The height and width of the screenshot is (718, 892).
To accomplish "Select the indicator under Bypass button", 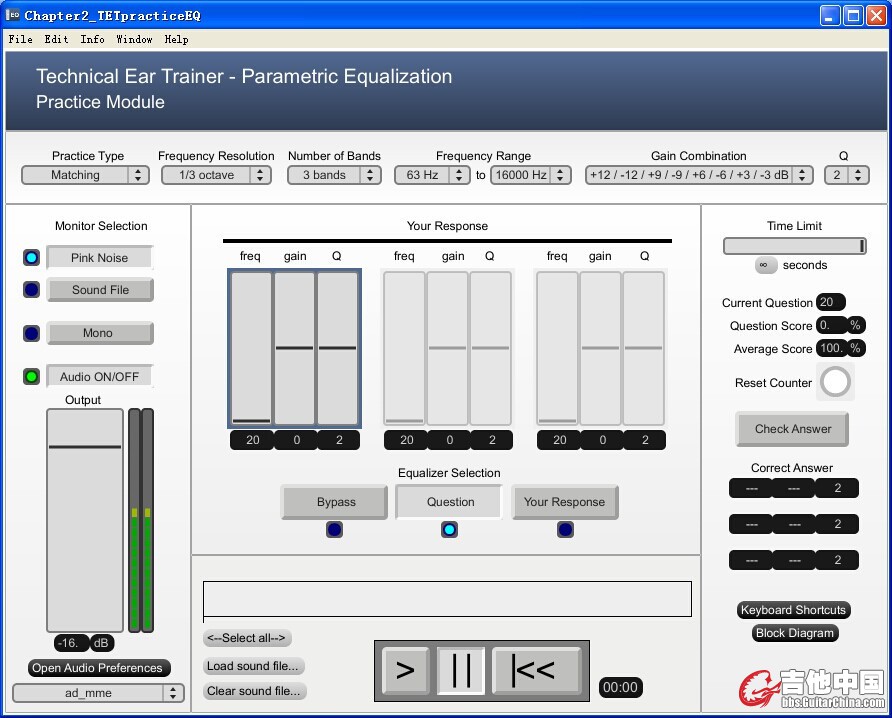I will pos(334,530).
